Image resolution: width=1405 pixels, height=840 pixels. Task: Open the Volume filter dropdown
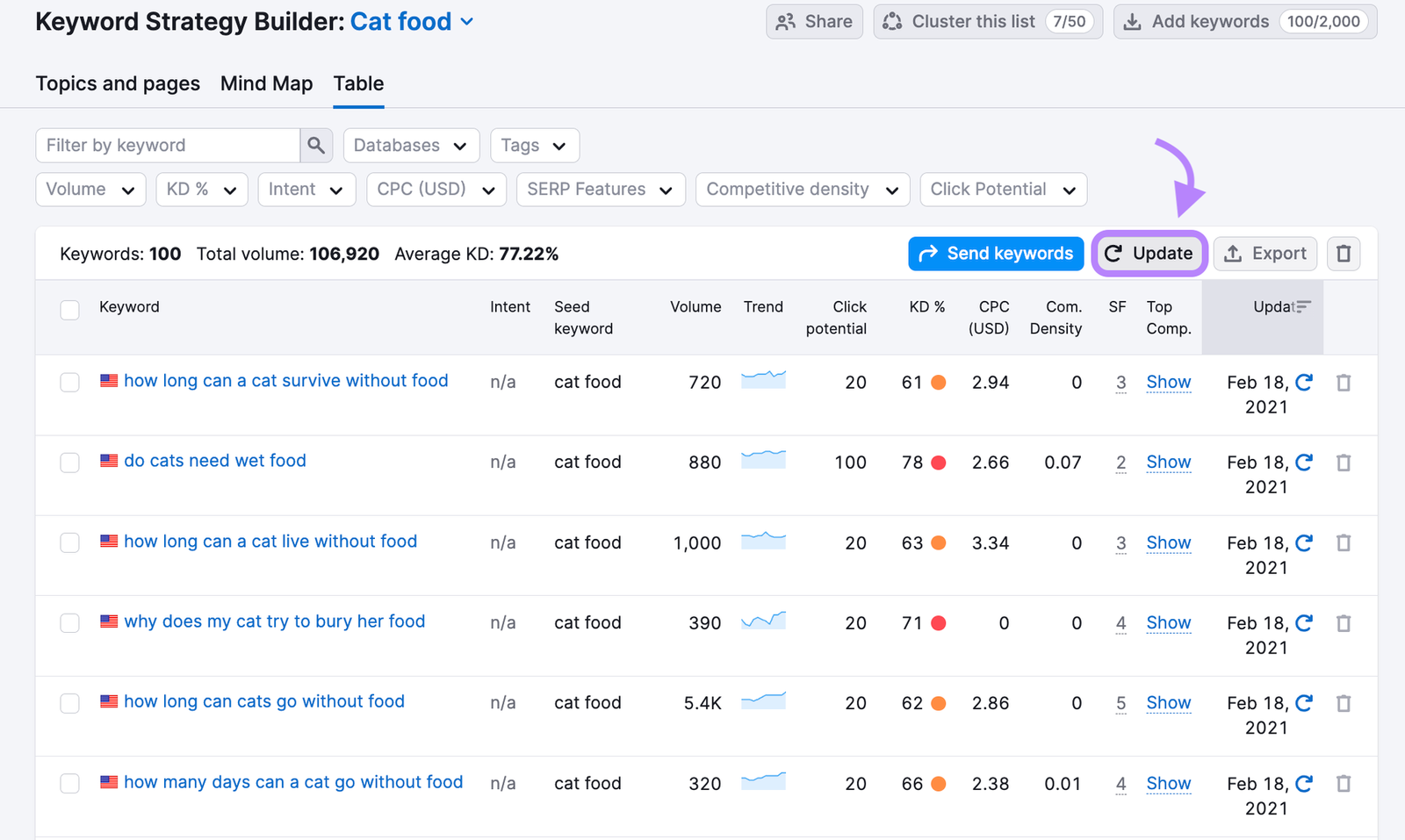tap(90, 190)
